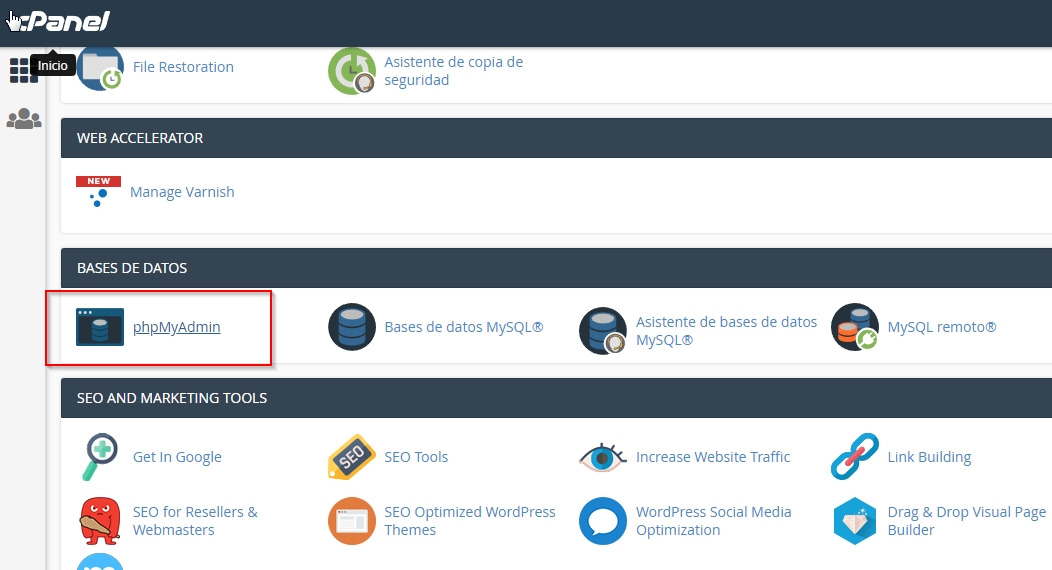Collapse the WEB ACCELERATOR section header
The height and width of the screenshot is (570, 1052).
pos(556,138)
